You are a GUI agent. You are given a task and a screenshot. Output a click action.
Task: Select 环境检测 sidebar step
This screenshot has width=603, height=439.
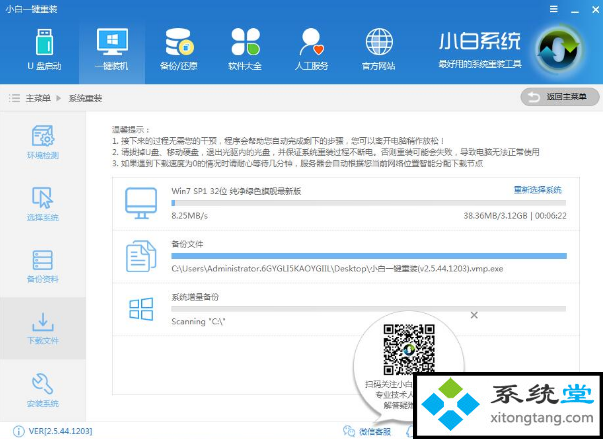[x=43, y=142]
